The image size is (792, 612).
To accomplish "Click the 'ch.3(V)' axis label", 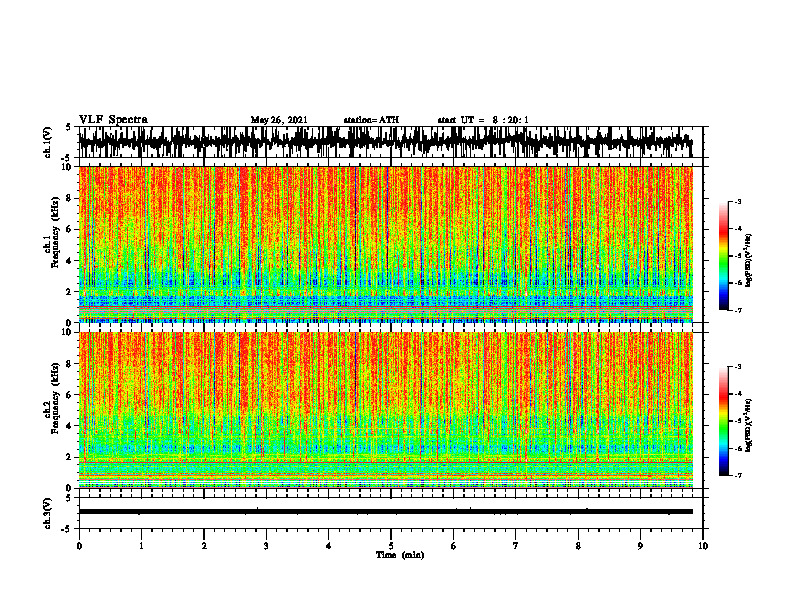I will (x=48, y=513).
